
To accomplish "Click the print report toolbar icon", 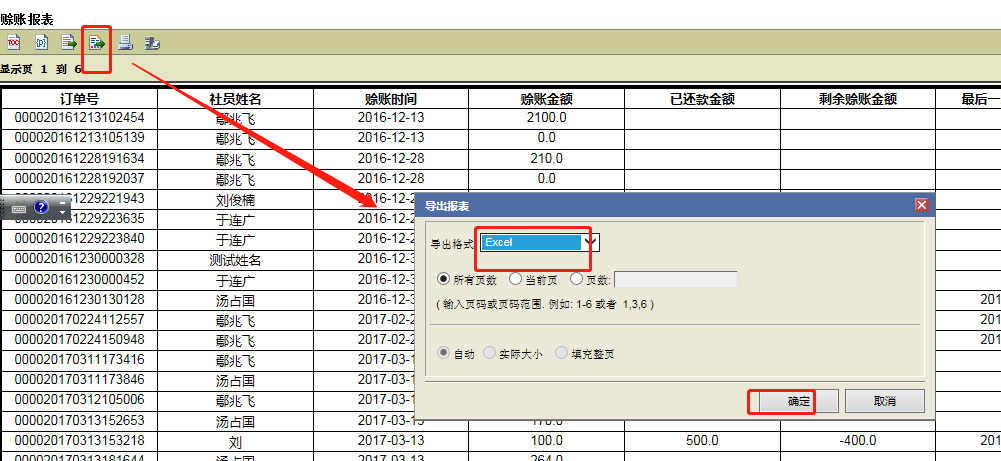I will 125,43.
